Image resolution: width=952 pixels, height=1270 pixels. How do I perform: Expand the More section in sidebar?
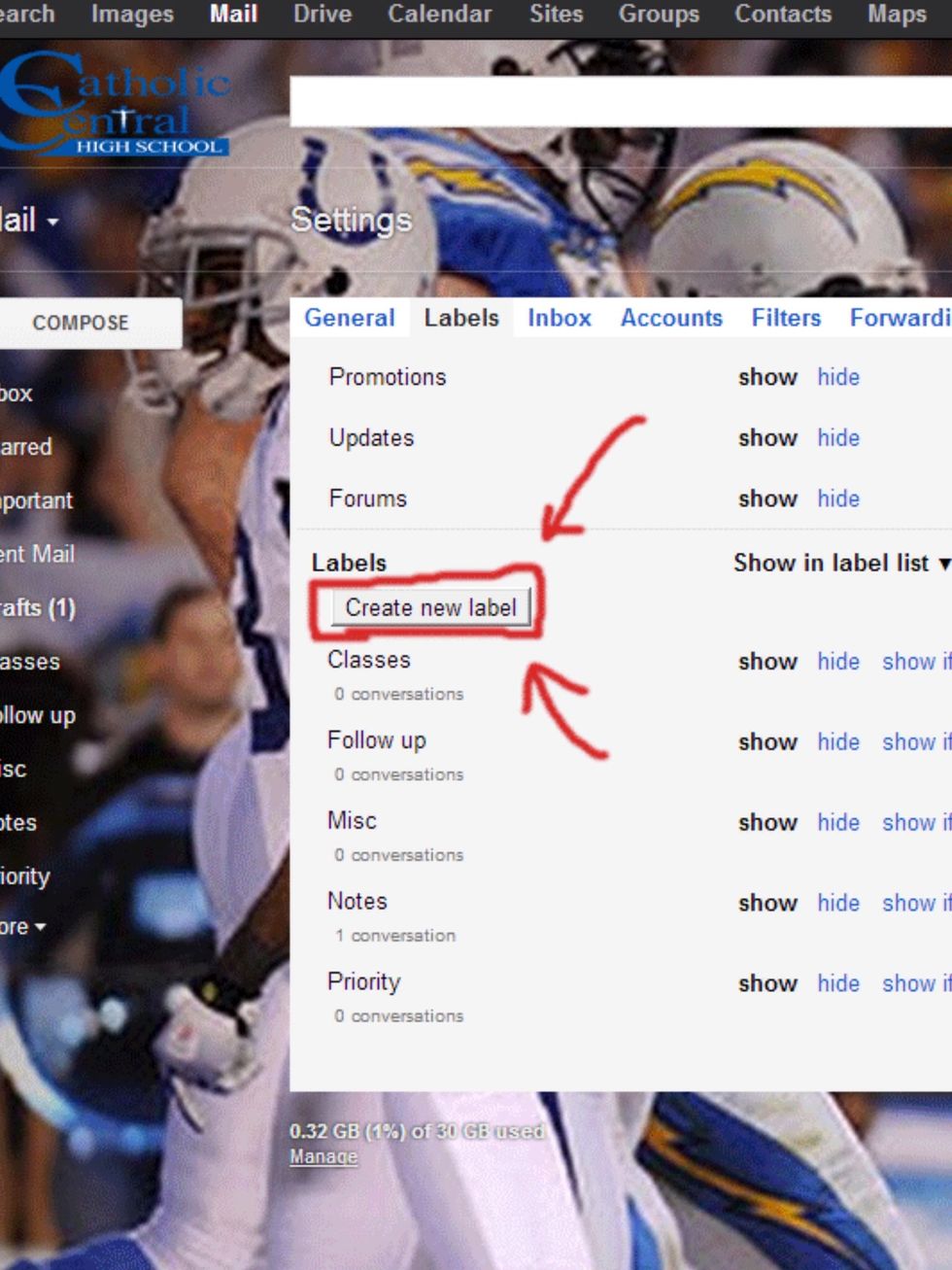[x=21, y=927]
